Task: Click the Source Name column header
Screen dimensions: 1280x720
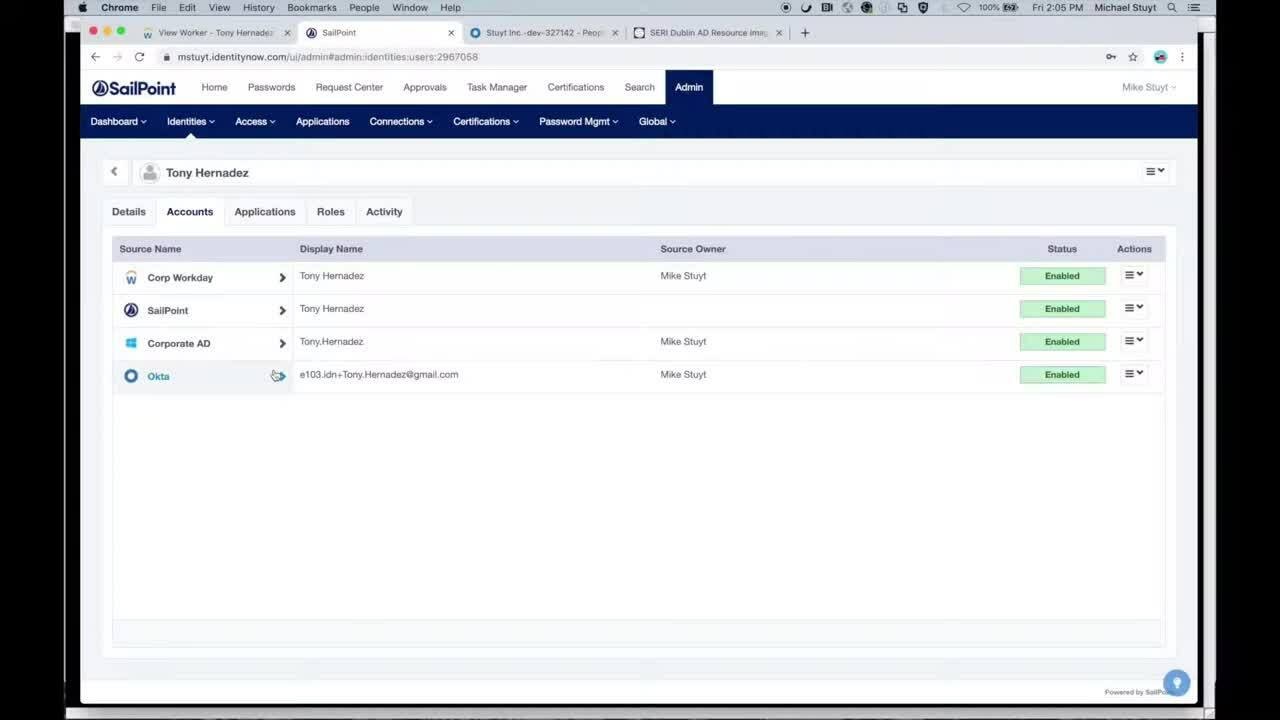Action: 150,249
